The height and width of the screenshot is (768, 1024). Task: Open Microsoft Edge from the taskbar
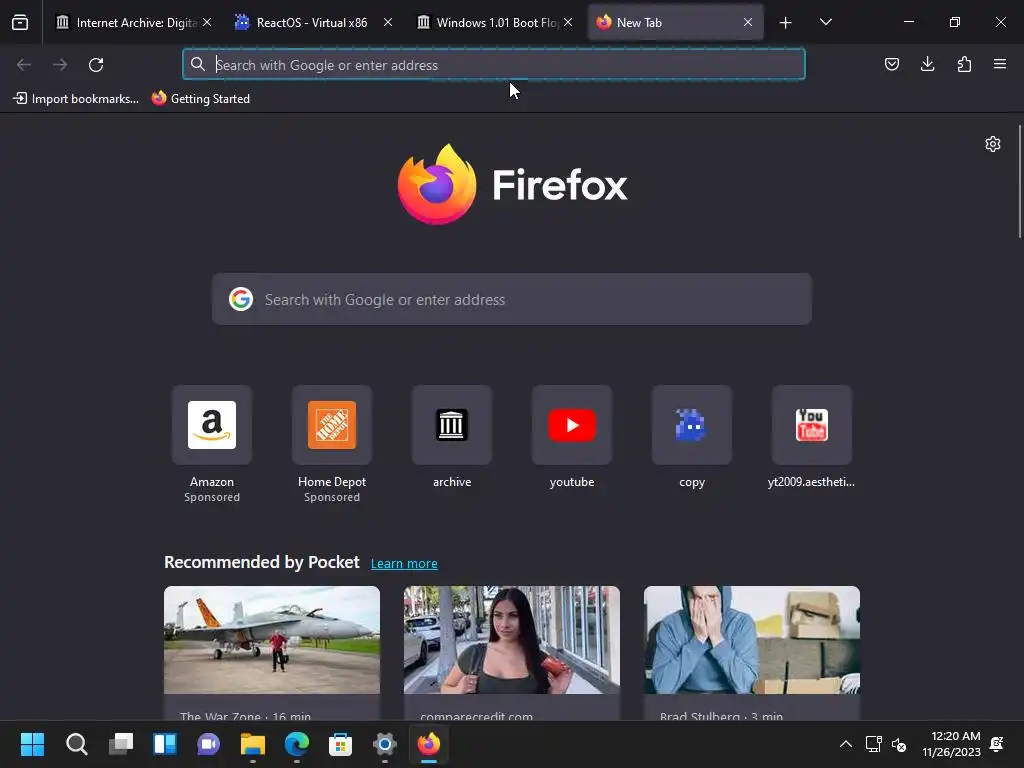(296, 744)
